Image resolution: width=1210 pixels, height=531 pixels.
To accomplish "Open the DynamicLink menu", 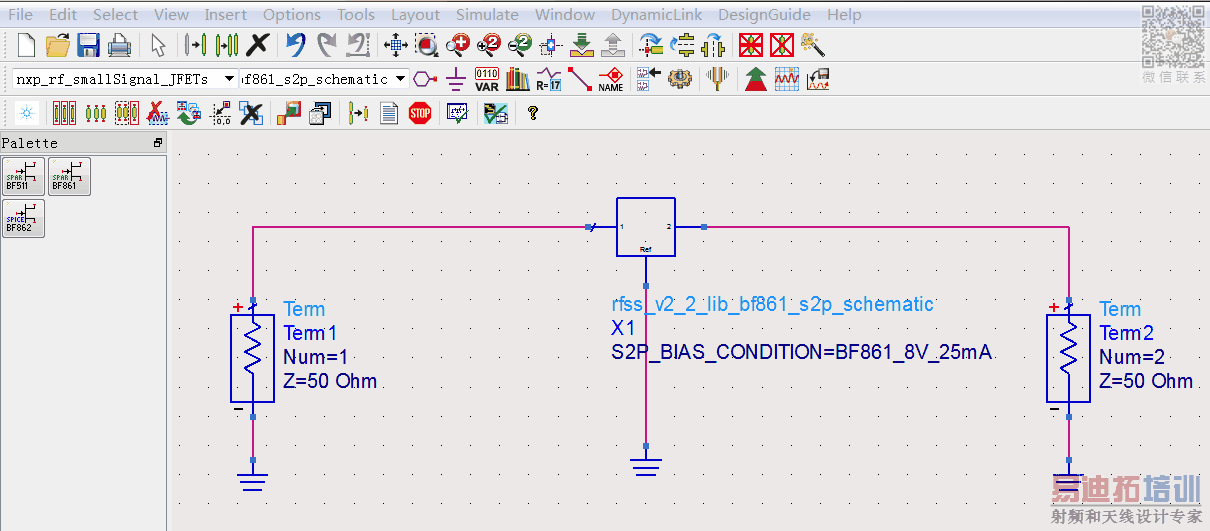I will tap(656, 14).
